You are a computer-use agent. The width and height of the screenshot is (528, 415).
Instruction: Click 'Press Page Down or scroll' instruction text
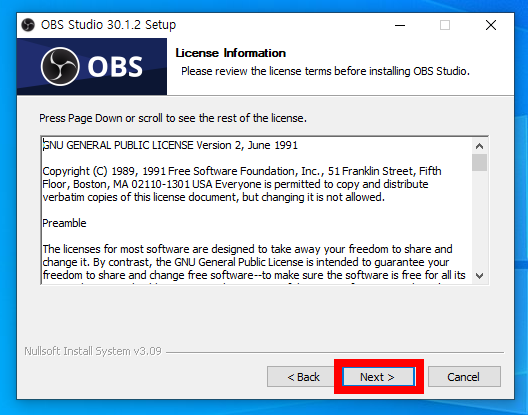[173, 118]
